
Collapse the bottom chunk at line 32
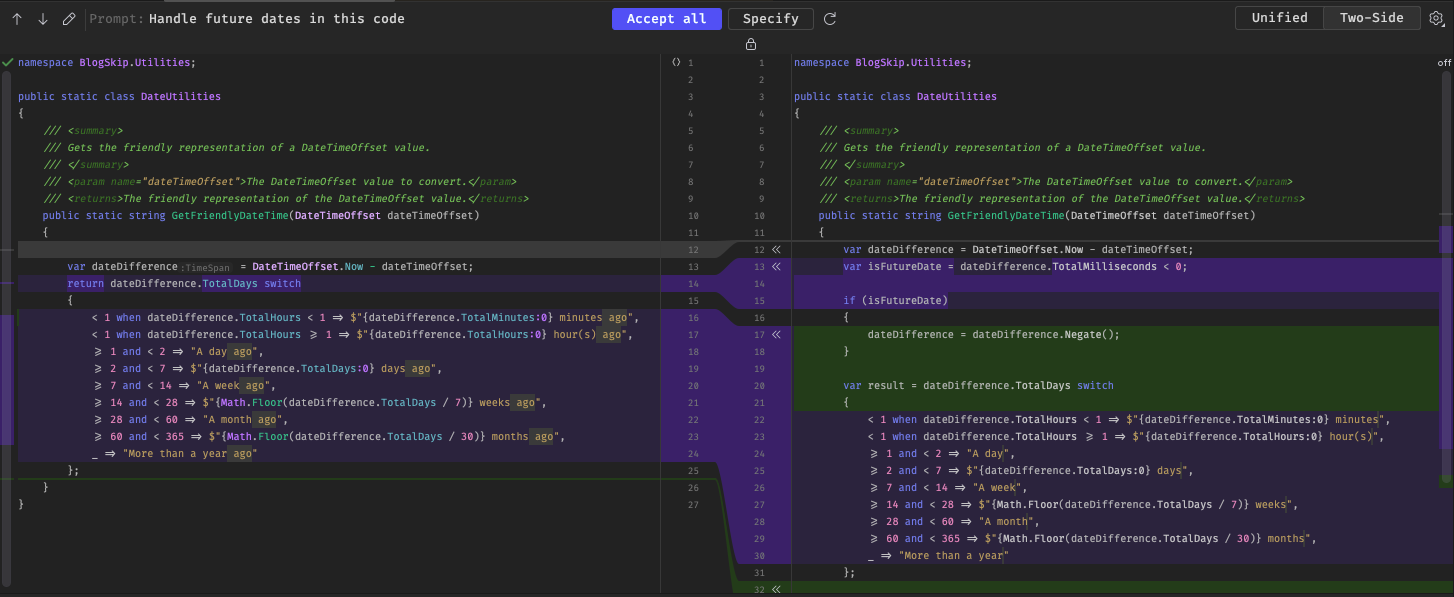point(777,589)
